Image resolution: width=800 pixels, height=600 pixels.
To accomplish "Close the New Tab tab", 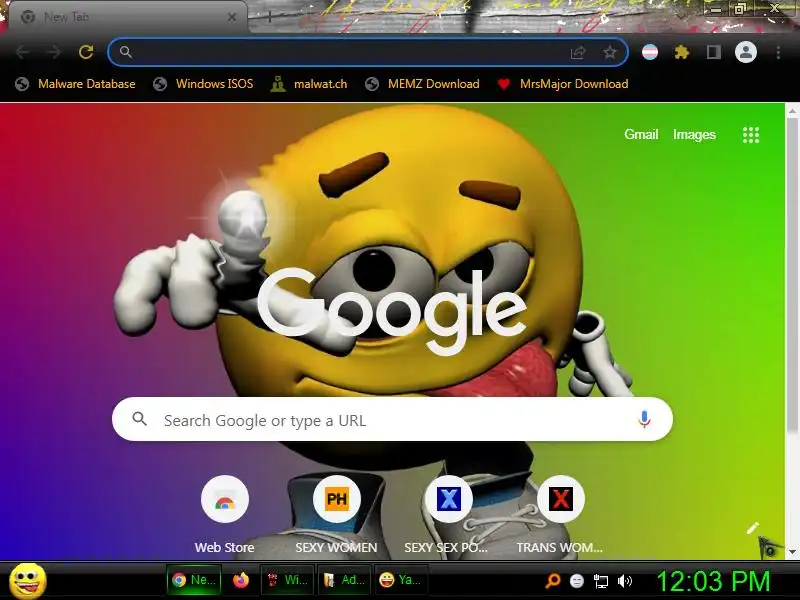I will coord(232,17).
